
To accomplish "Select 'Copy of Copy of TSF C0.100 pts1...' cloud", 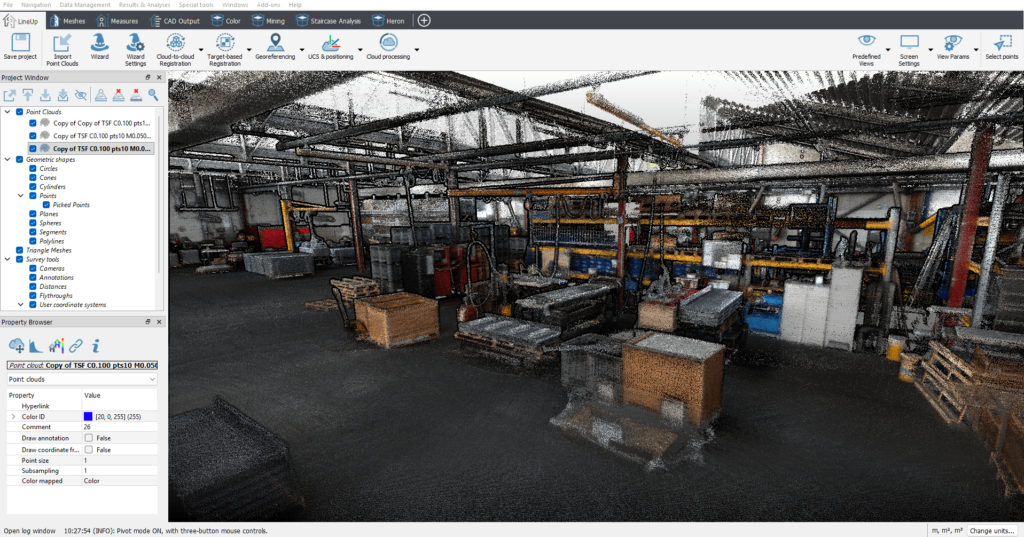I will click(x=101, y=123).
